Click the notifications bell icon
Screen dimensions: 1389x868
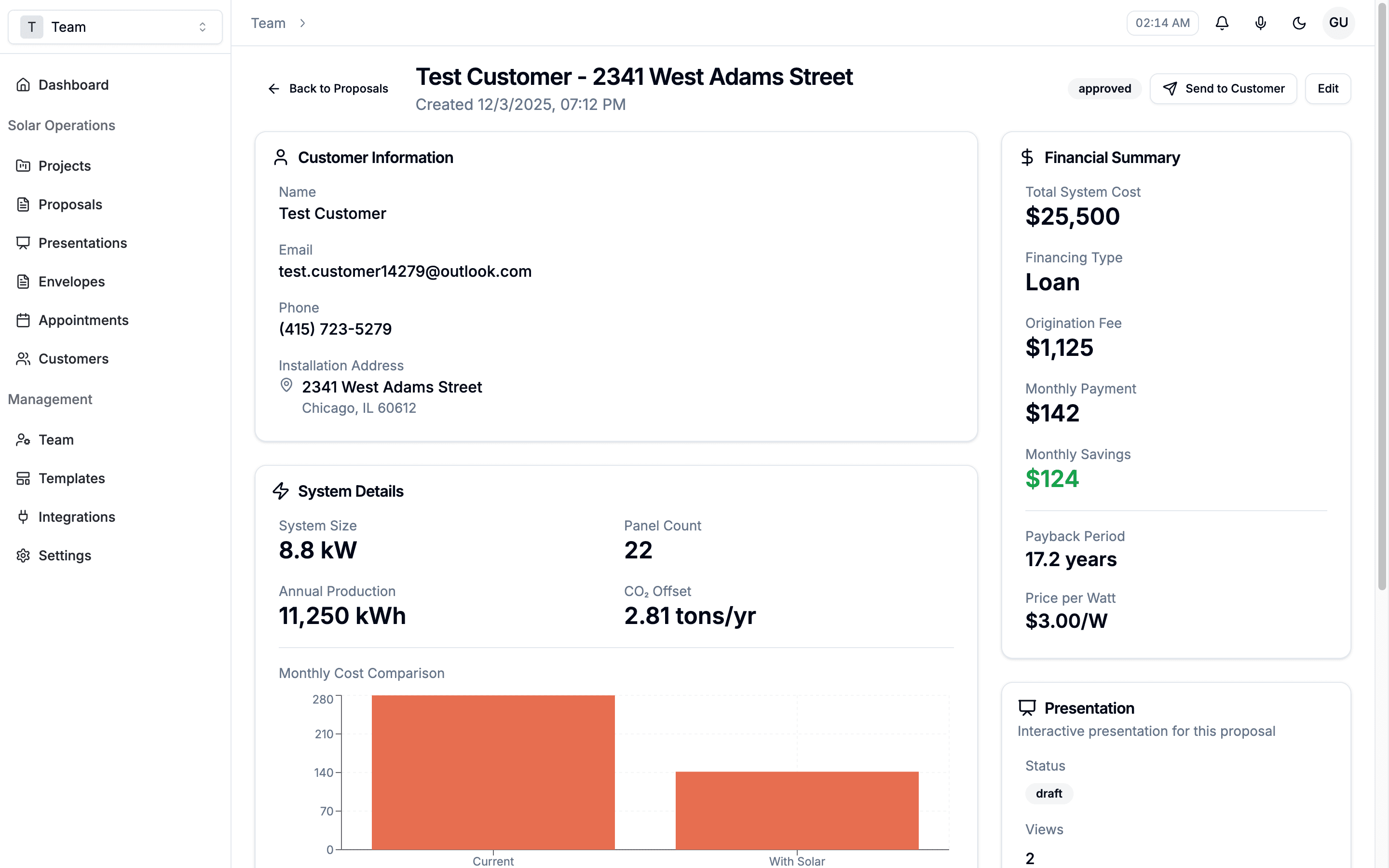(x=1222, y=23)
